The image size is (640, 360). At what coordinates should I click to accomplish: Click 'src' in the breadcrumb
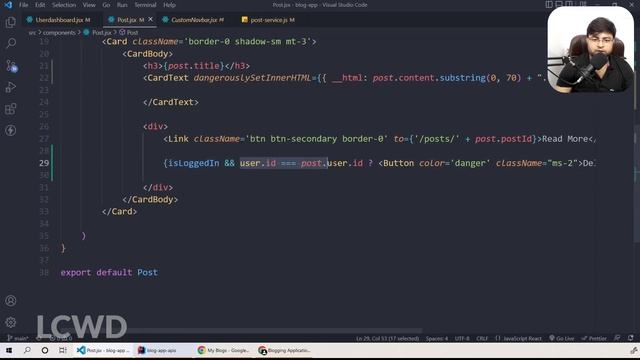[32, 32]
